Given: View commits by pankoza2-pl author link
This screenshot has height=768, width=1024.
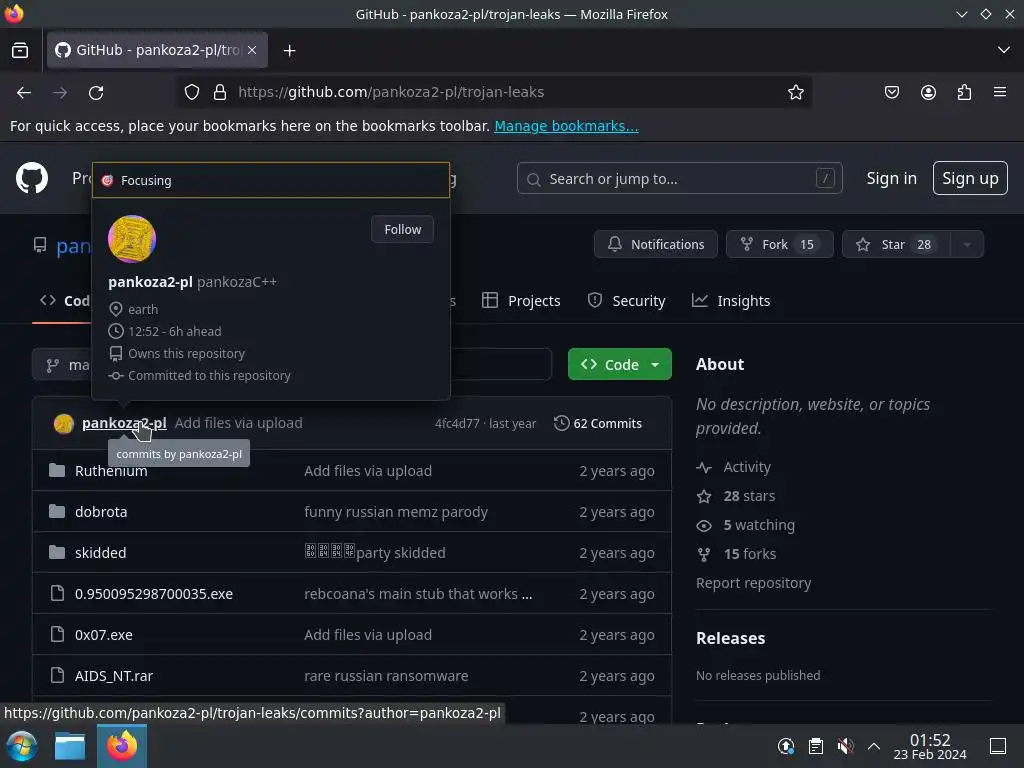Looking at the screenshot, I should (124, 423).
